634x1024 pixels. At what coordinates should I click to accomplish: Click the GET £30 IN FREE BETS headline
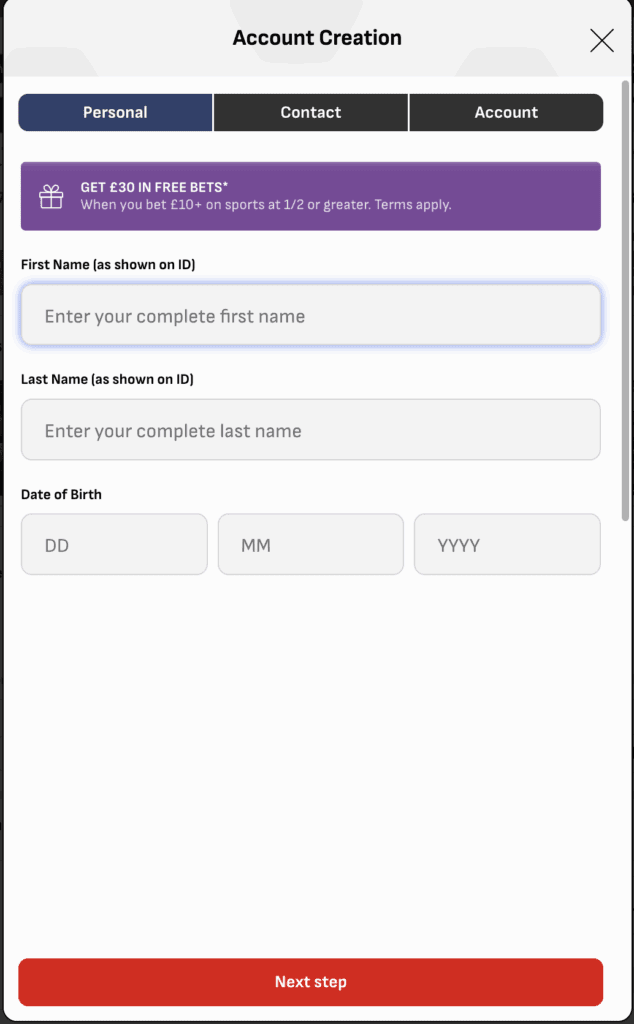(x=154, y=187)
